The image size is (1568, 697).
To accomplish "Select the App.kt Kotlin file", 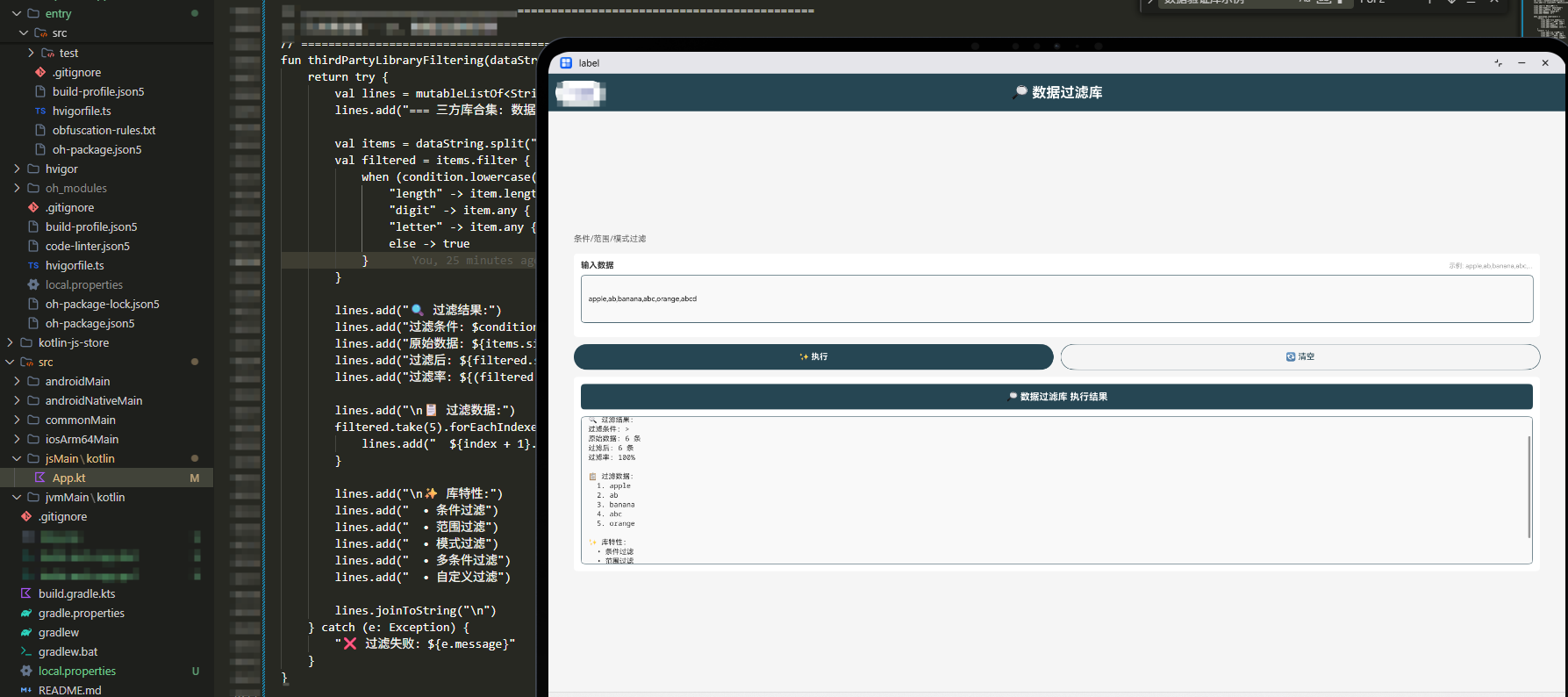I will [x=68, y=478].
